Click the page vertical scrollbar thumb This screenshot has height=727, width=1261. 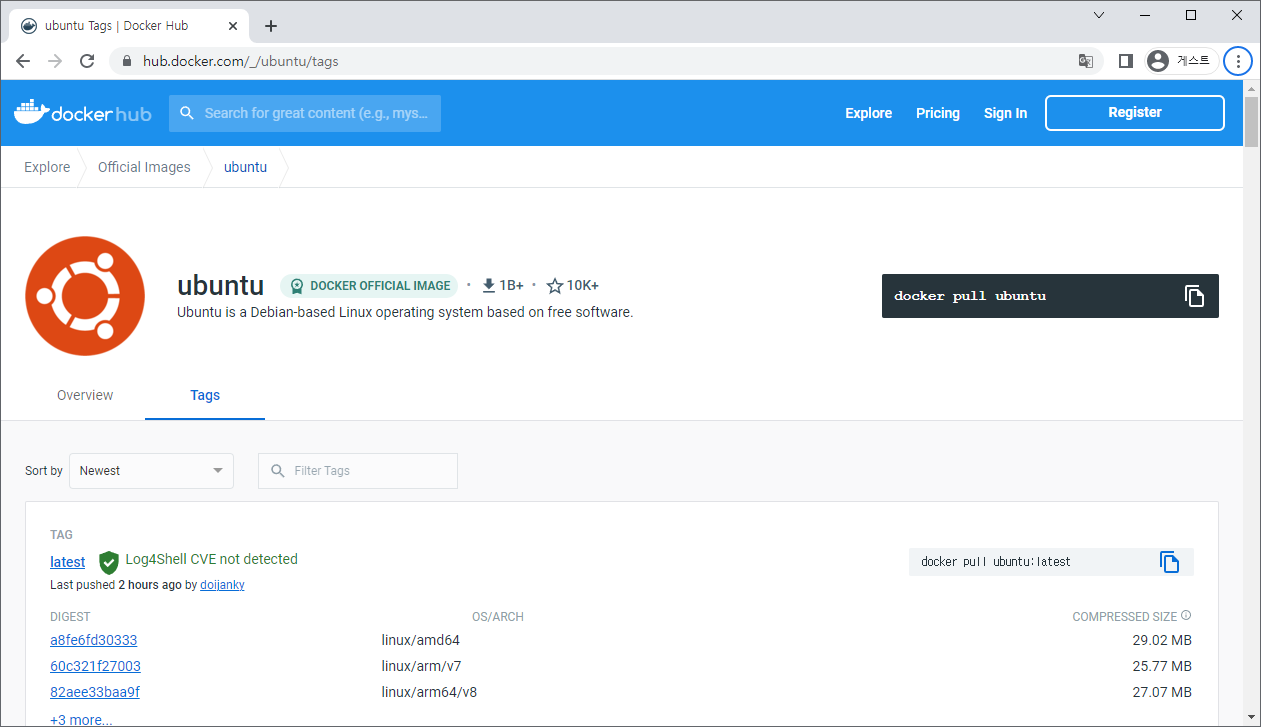coord(1251,122)
